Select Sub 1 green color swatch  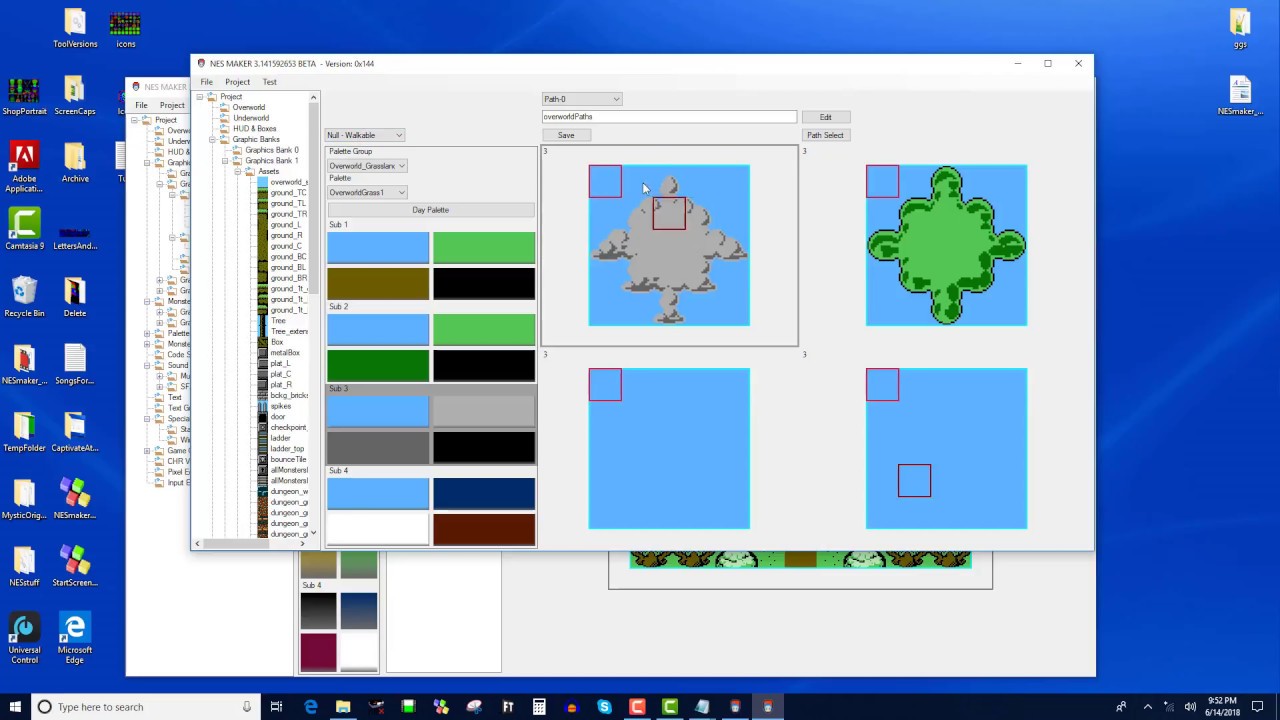[x=484, y=248]
